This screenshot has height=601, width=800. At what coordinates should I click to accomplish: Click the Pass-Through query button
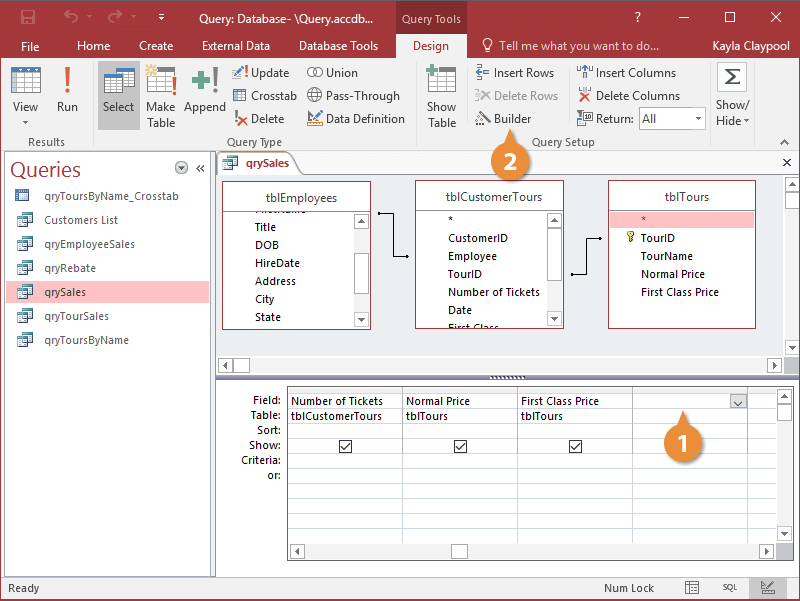pos(353,95)
